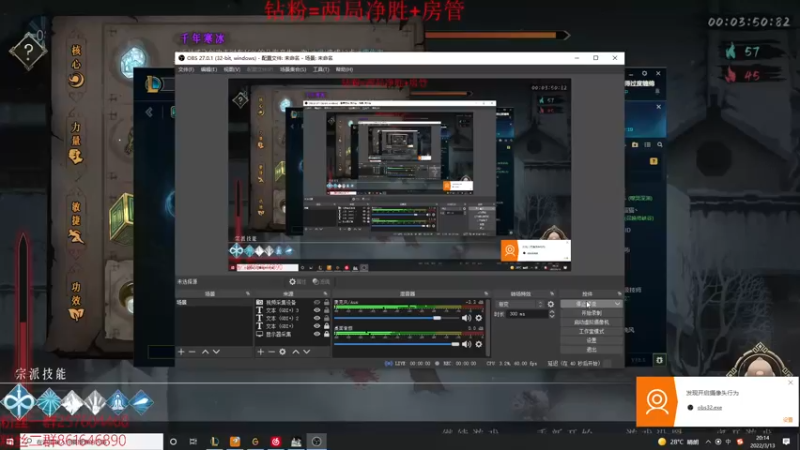Move source down in sources list

307,352
